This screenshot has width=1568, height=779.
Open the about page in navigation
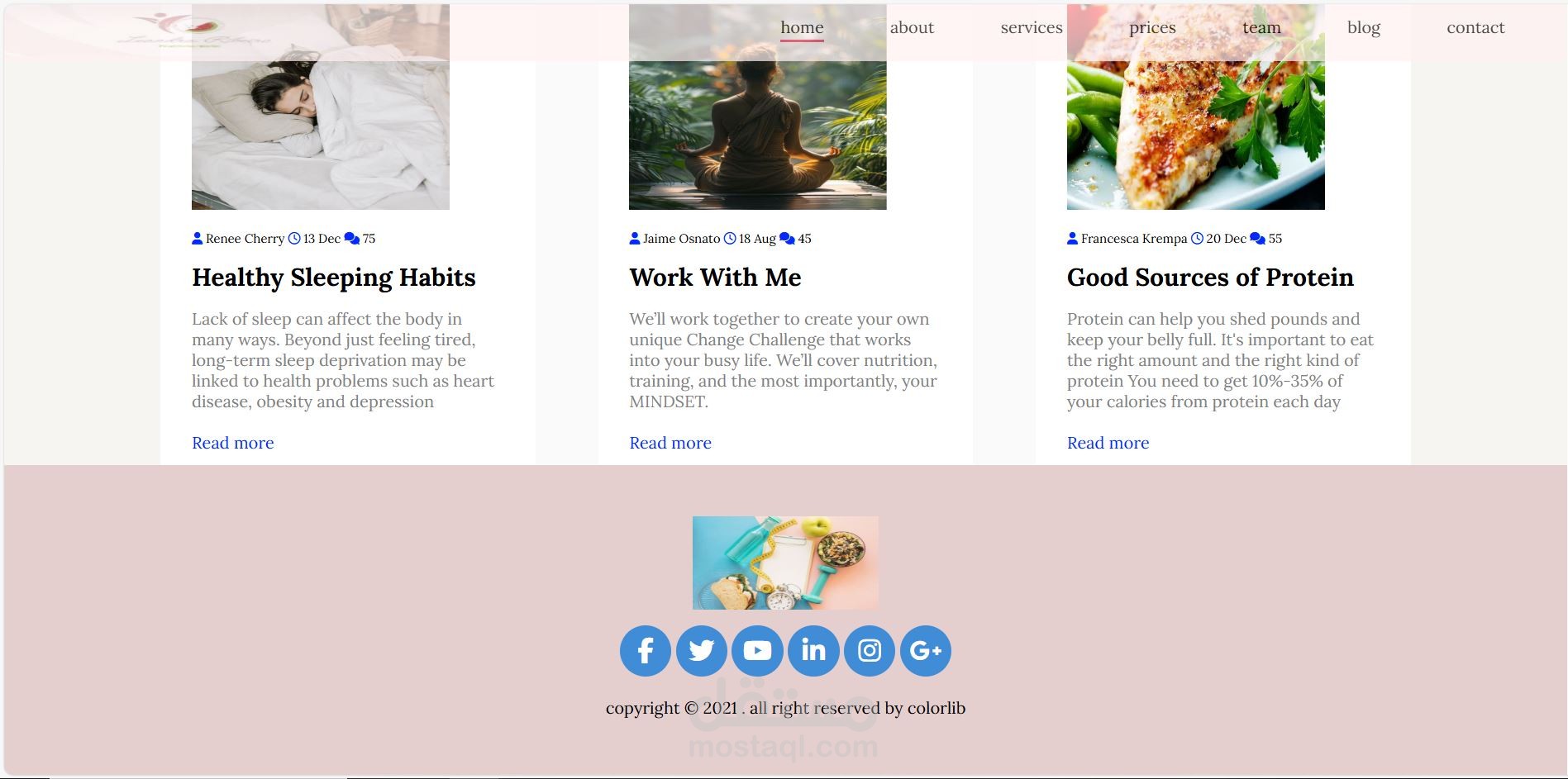(912, 27)
